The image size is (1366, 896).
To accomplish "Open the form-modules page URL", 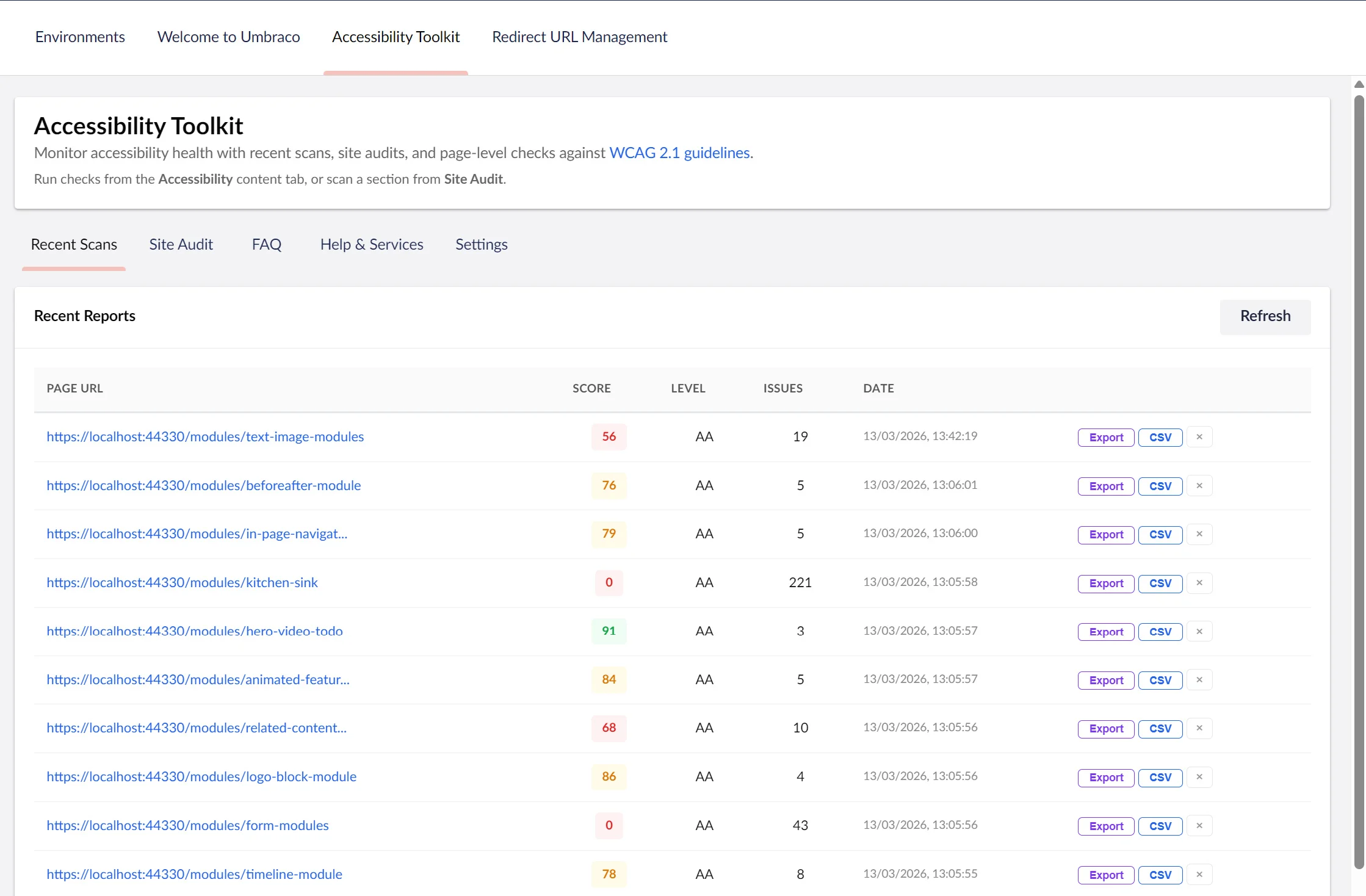I will 187,825.
